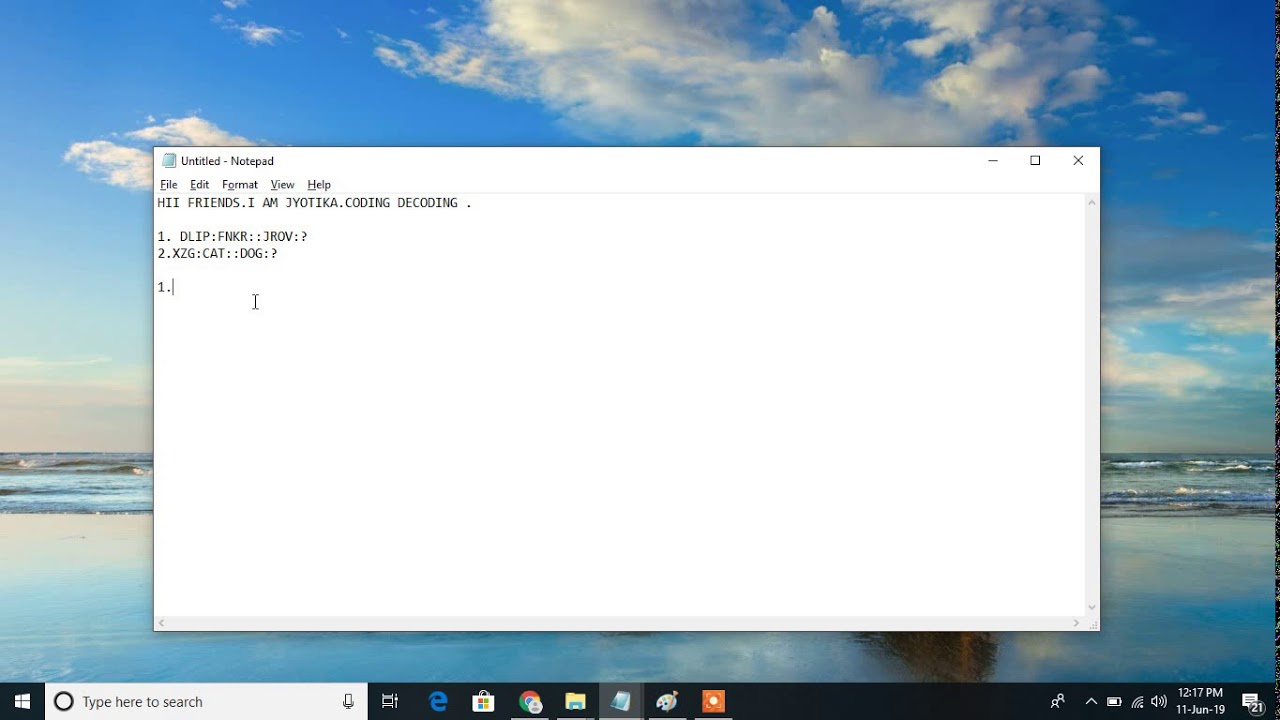1280x720 pixels.
Task: Open the Action Center notifications
Action: [x=1252, y=702]
